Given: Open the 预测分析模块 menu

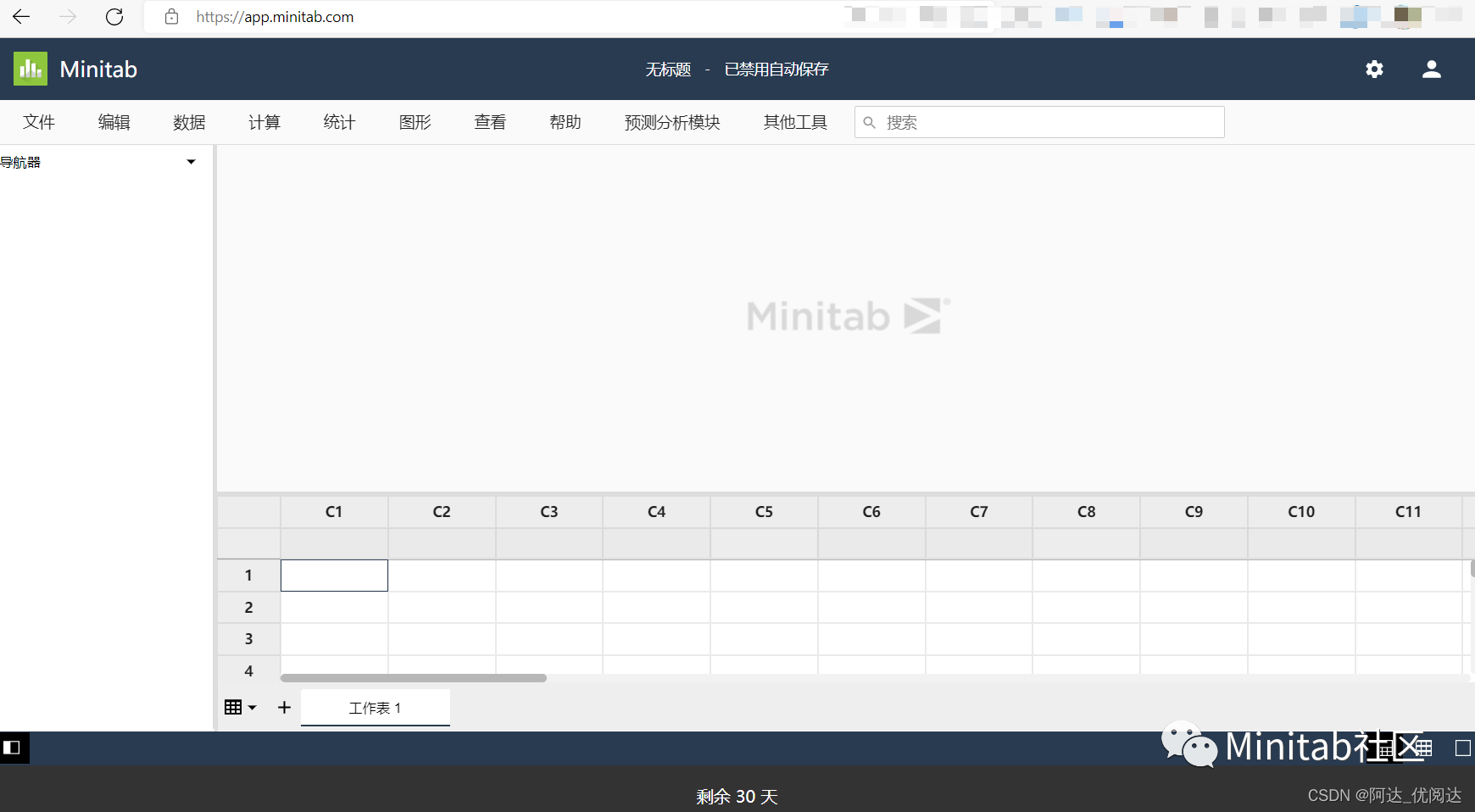Looking at the screenshot, I should click(671, 122).
